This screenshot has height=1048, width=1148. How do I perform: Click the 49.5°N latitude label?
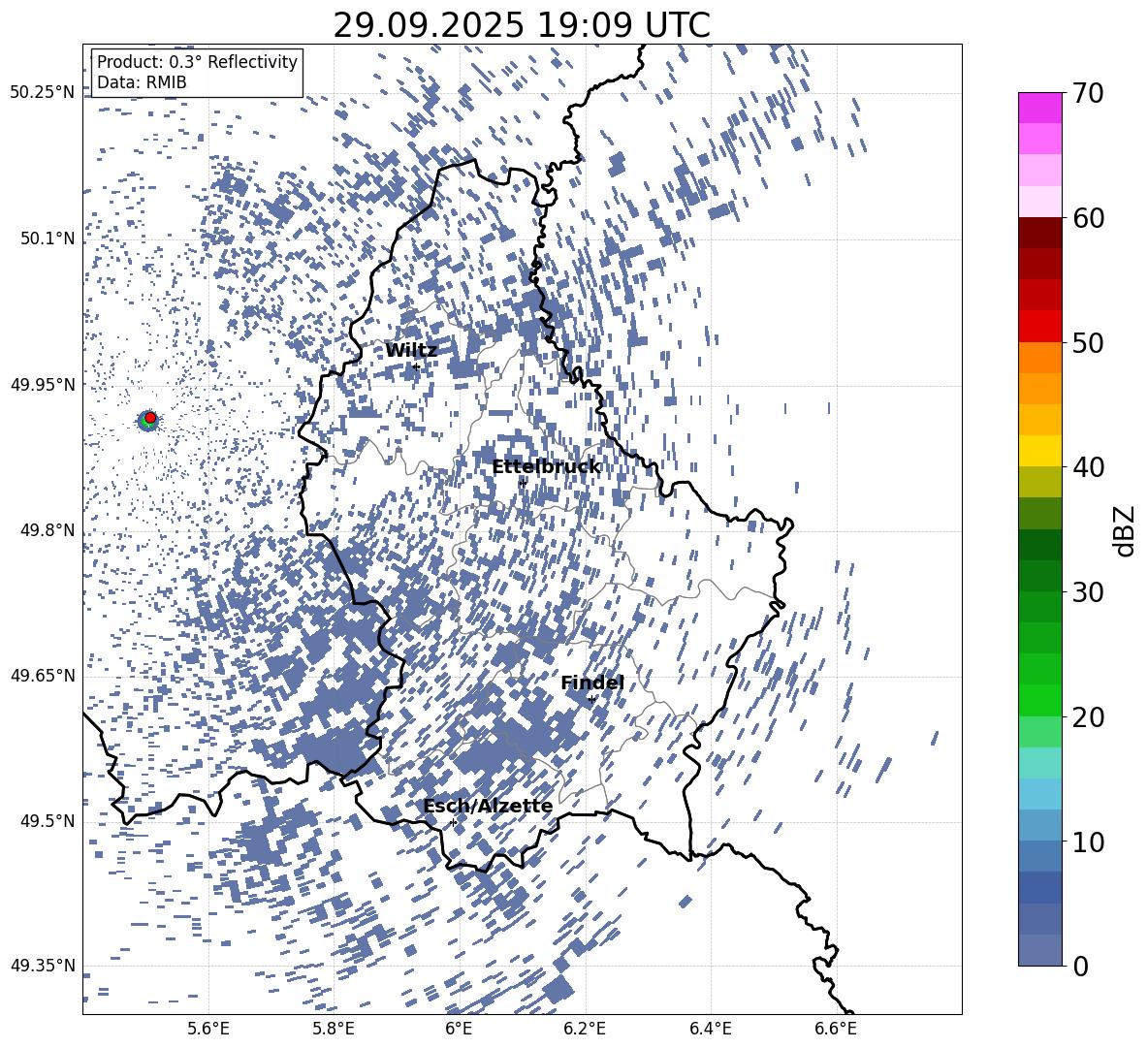tap(48, 821)
